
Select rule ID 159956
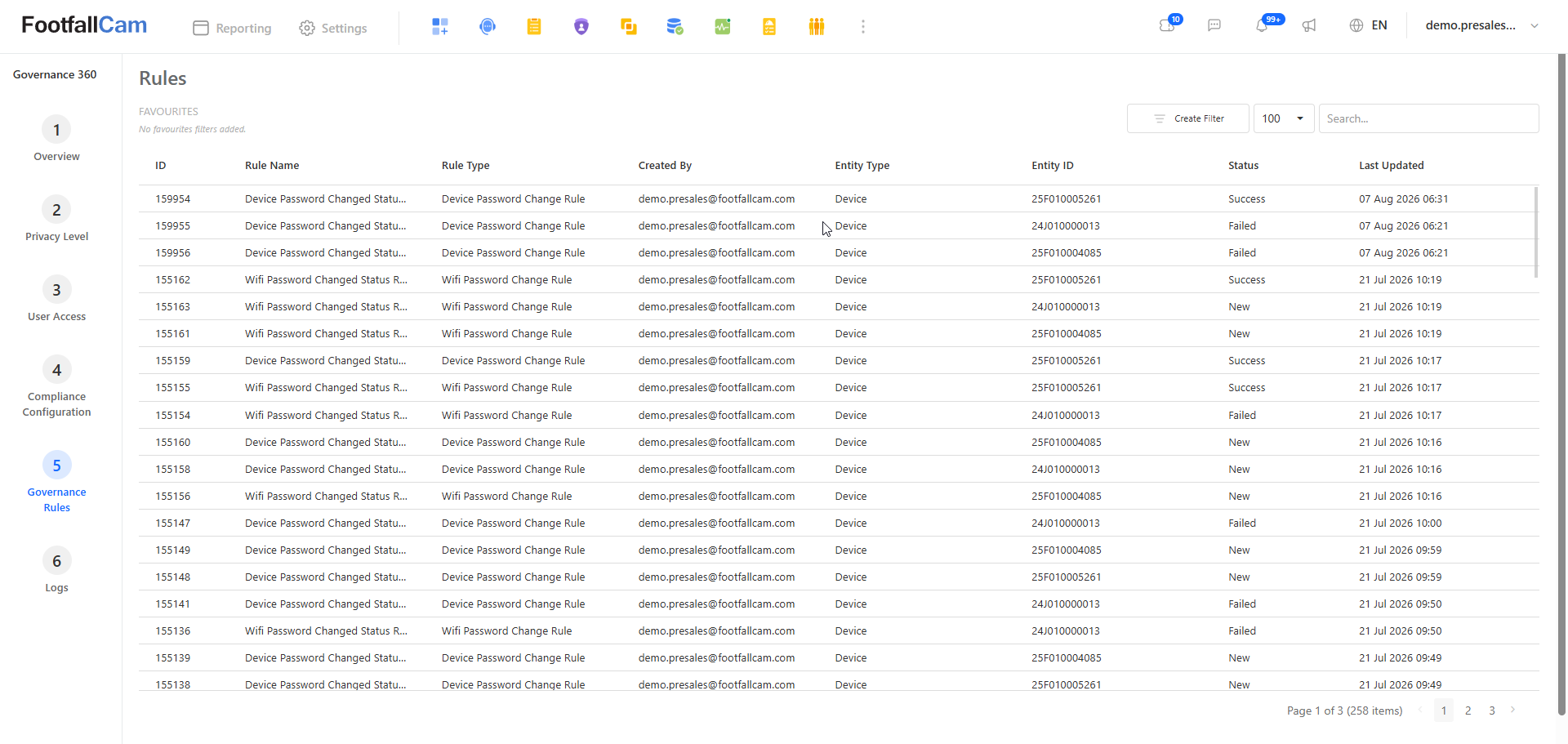tap(173, 253)
